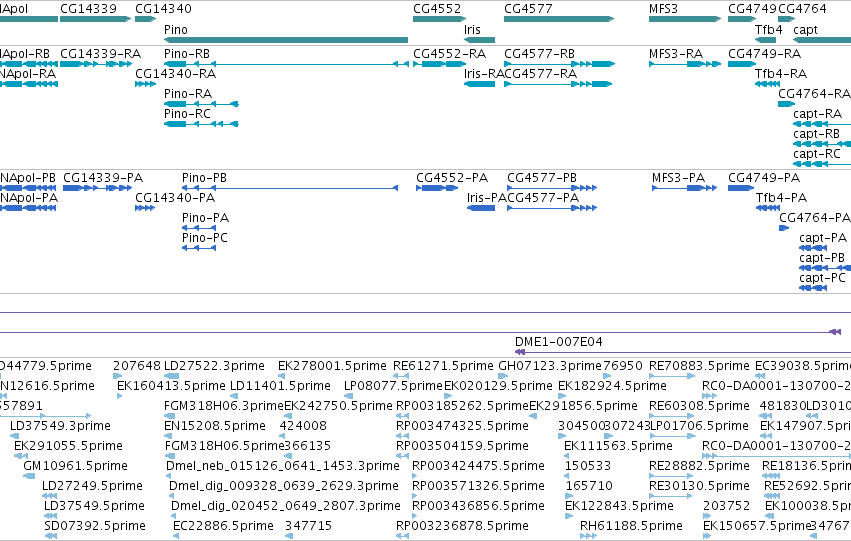Click the LP08077.5prime EST label
851x541 pixels.
click(393, 386)
